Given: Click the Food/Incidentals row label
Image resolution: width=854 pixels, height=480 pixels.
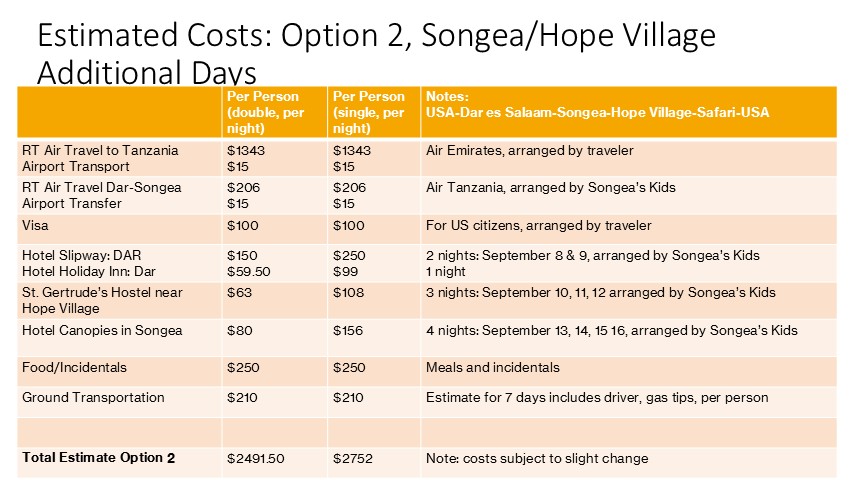Looking at the screenshot, I should coord(75,368).
